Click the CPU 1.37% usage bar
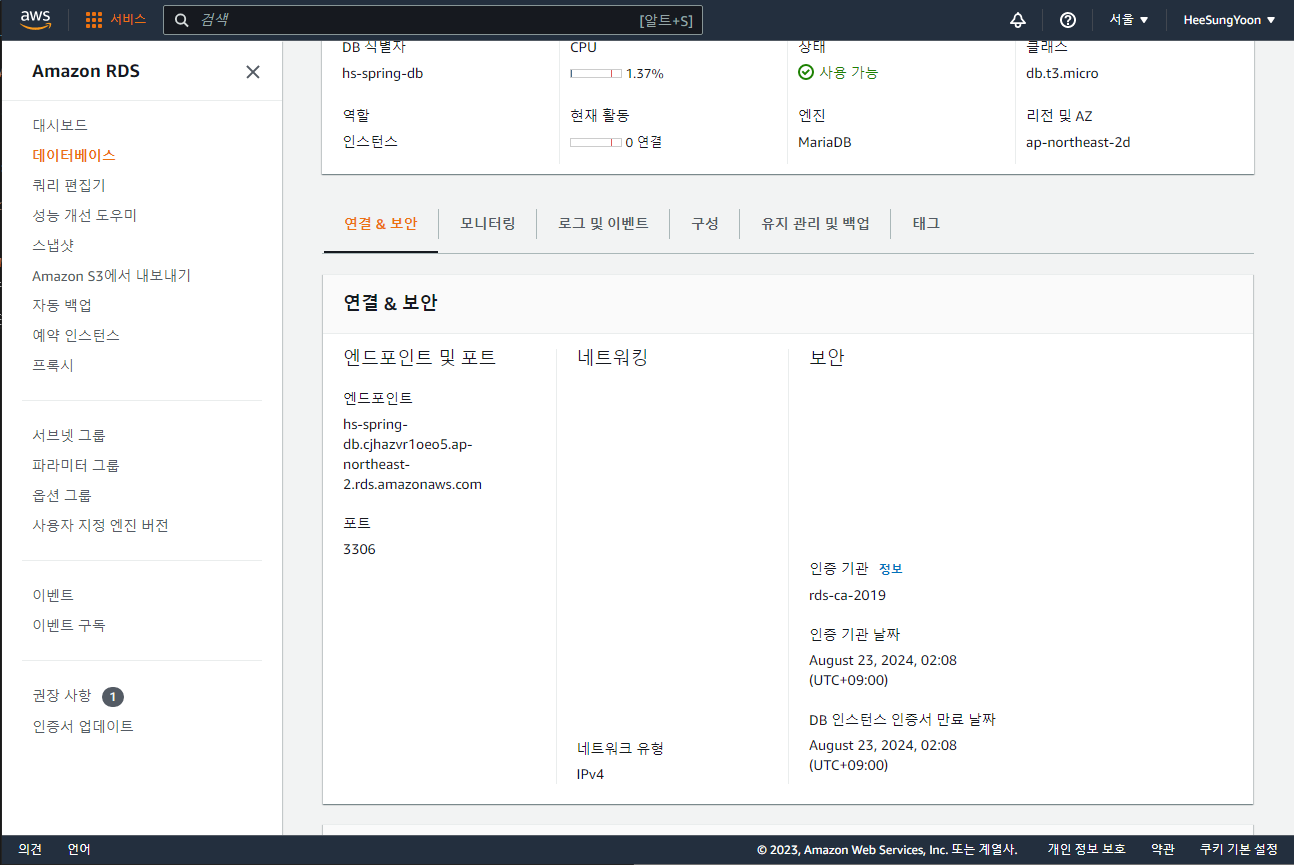 596,73
